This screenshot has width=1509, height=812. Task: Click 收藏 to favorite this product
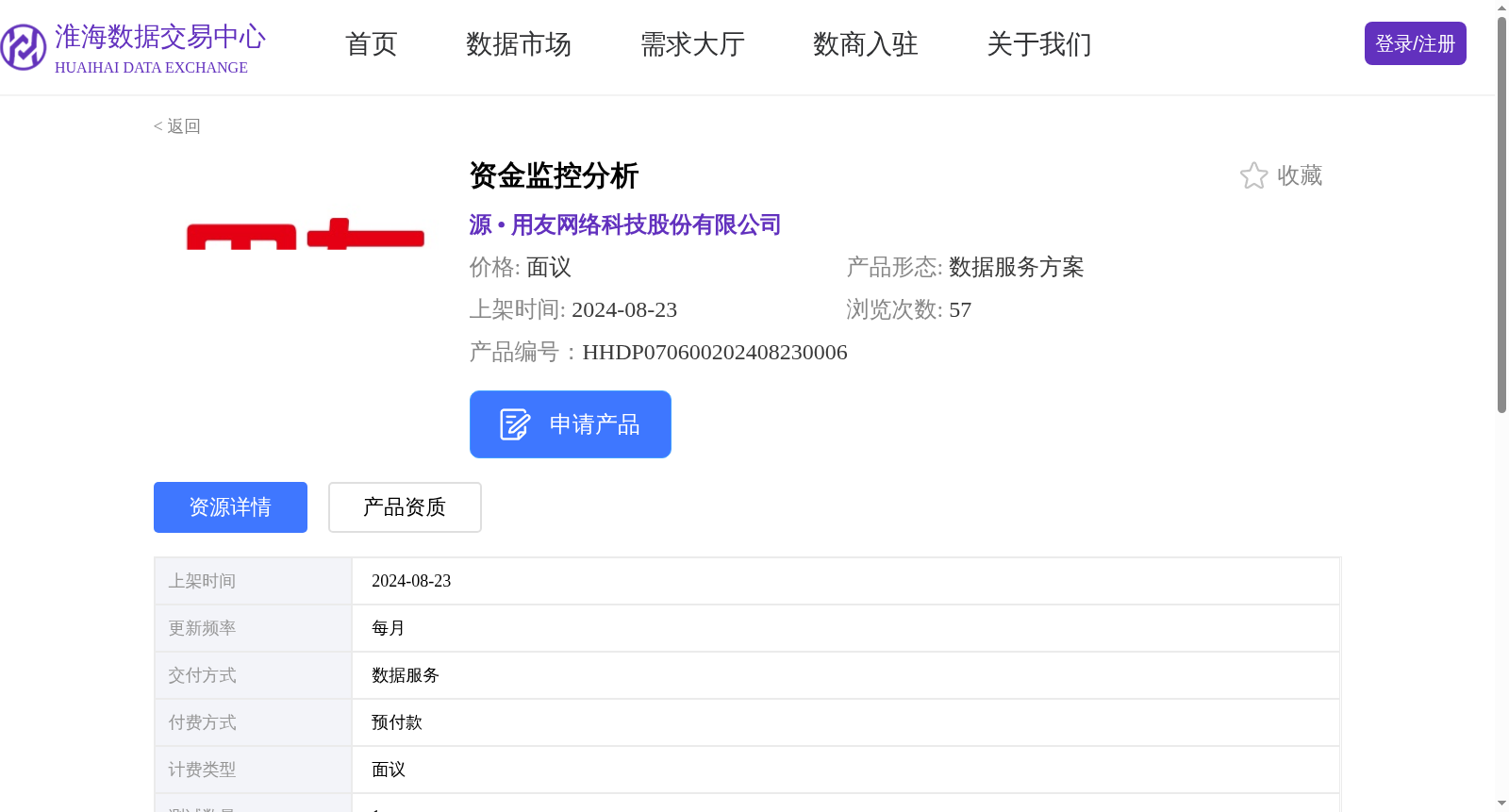(1300, 175)
